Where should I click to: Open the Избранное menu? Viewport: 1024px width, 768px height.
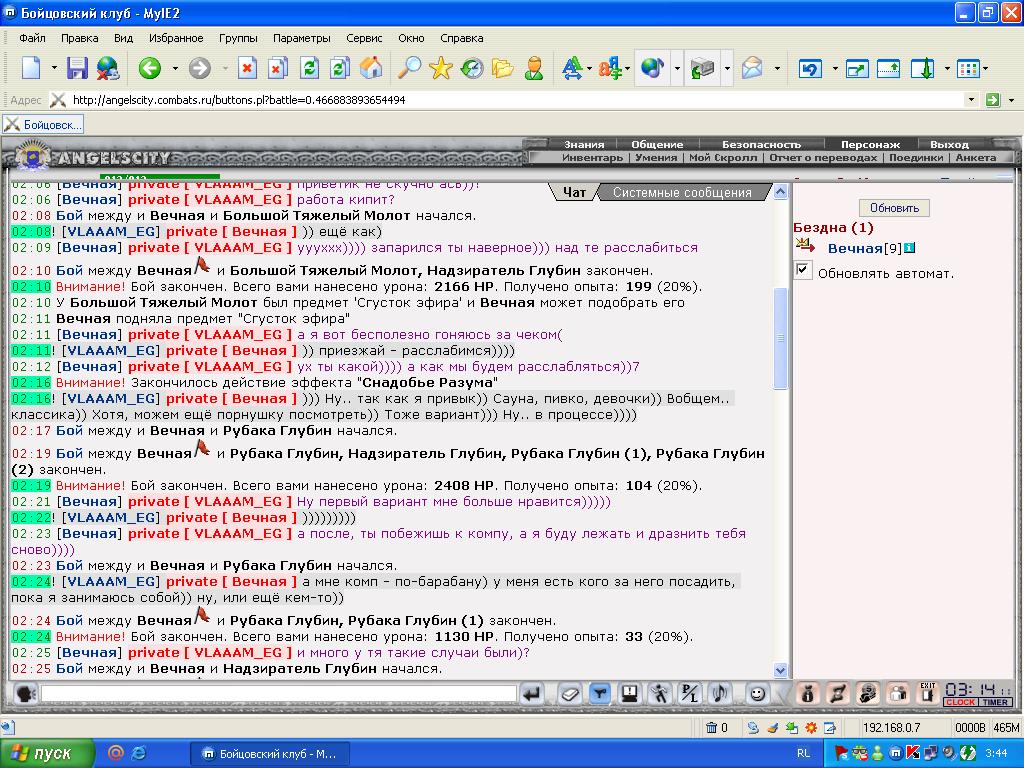[176, 38]
